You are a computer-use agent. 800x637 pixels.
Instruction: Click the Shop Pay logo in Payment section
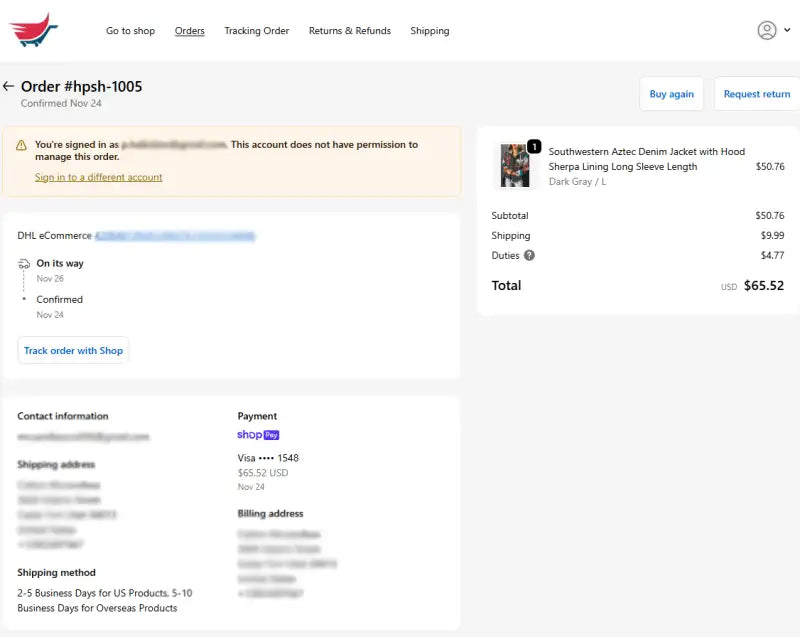[258, 434]
